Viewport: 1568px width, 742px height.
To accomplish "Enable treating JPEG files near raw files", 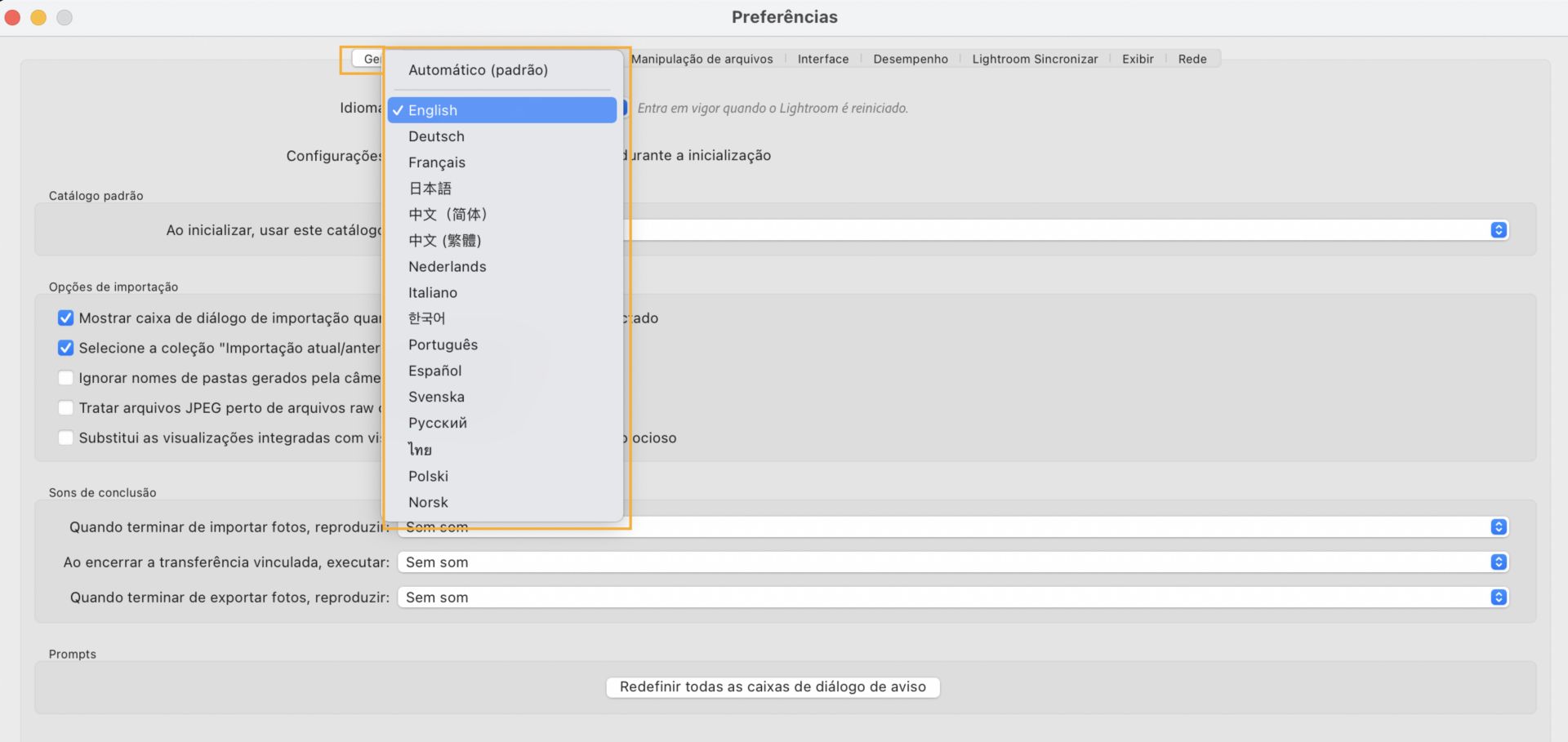I will click(65, 407).
